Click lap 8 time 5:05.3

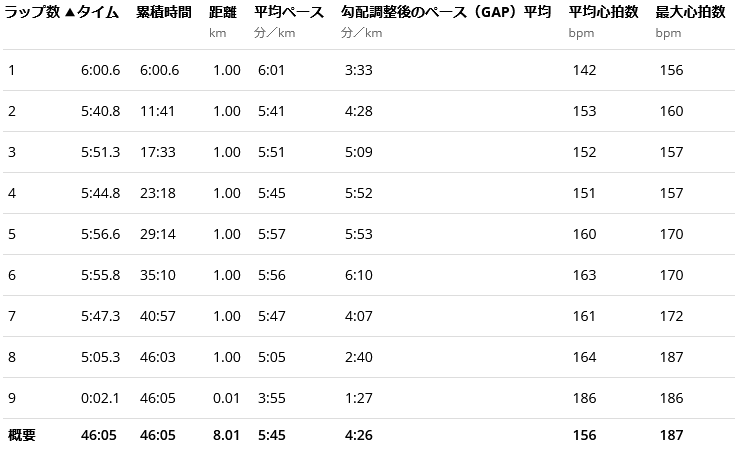point(101,357)
